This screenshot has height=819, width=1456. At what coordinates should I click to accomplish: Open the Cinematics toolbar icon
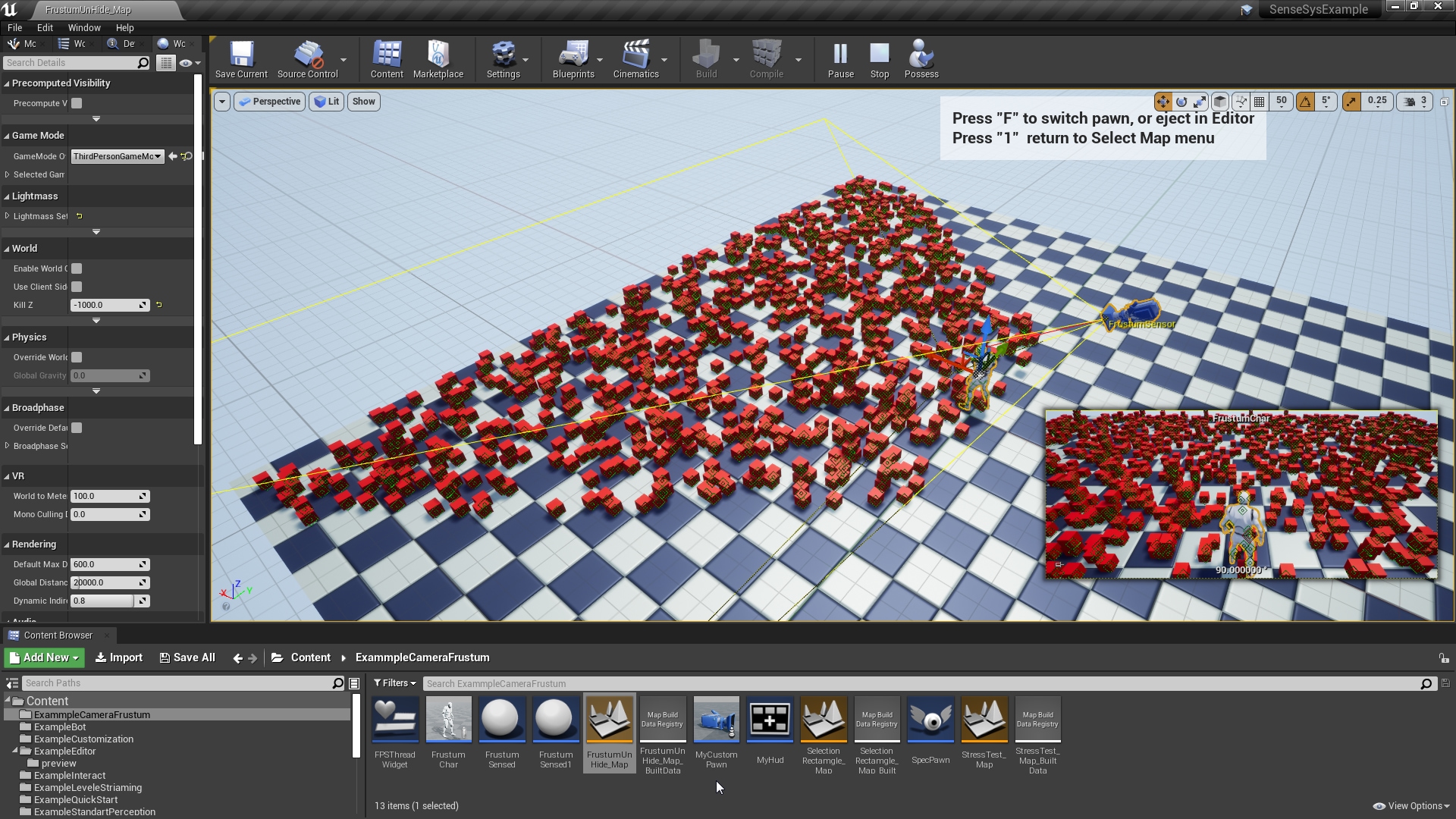click(x=635, y=59)
